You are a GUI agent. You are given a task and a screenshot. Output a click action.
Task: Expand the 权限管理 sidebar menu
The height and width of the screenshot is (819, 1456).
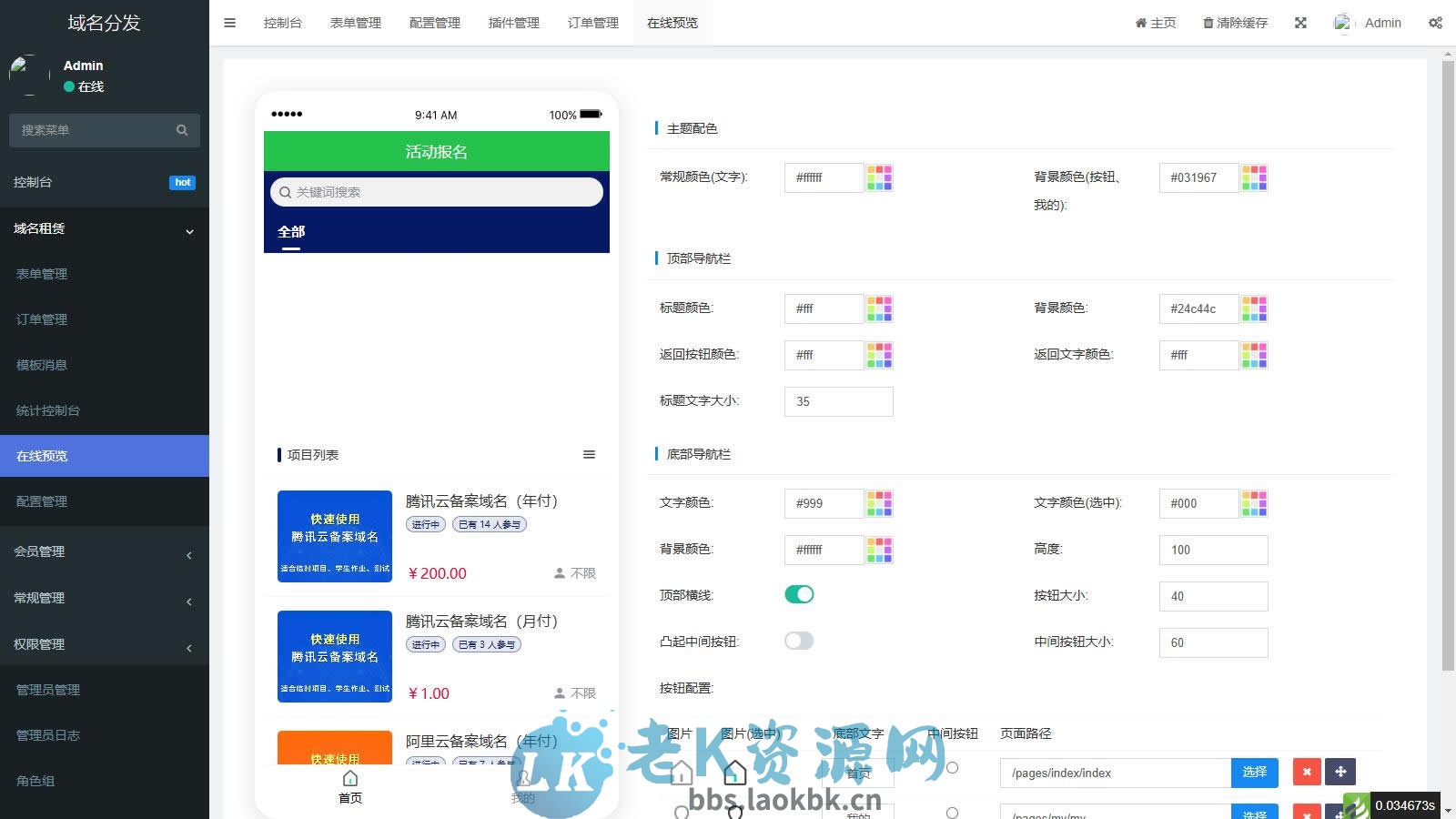click(x=105, y=643)
